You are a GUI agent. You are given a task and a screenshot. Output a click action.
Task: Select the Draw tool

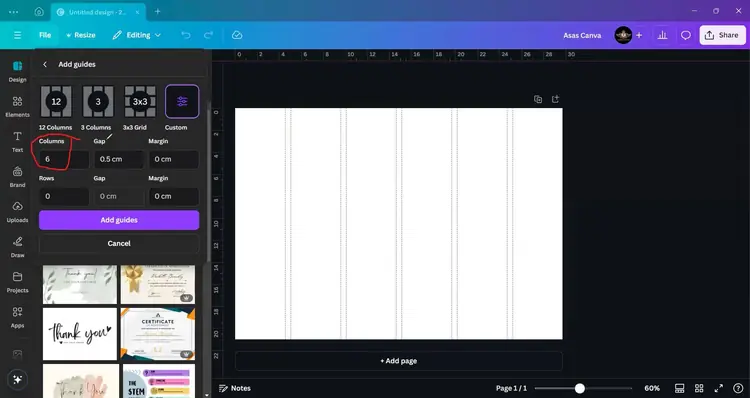point(17,247)
